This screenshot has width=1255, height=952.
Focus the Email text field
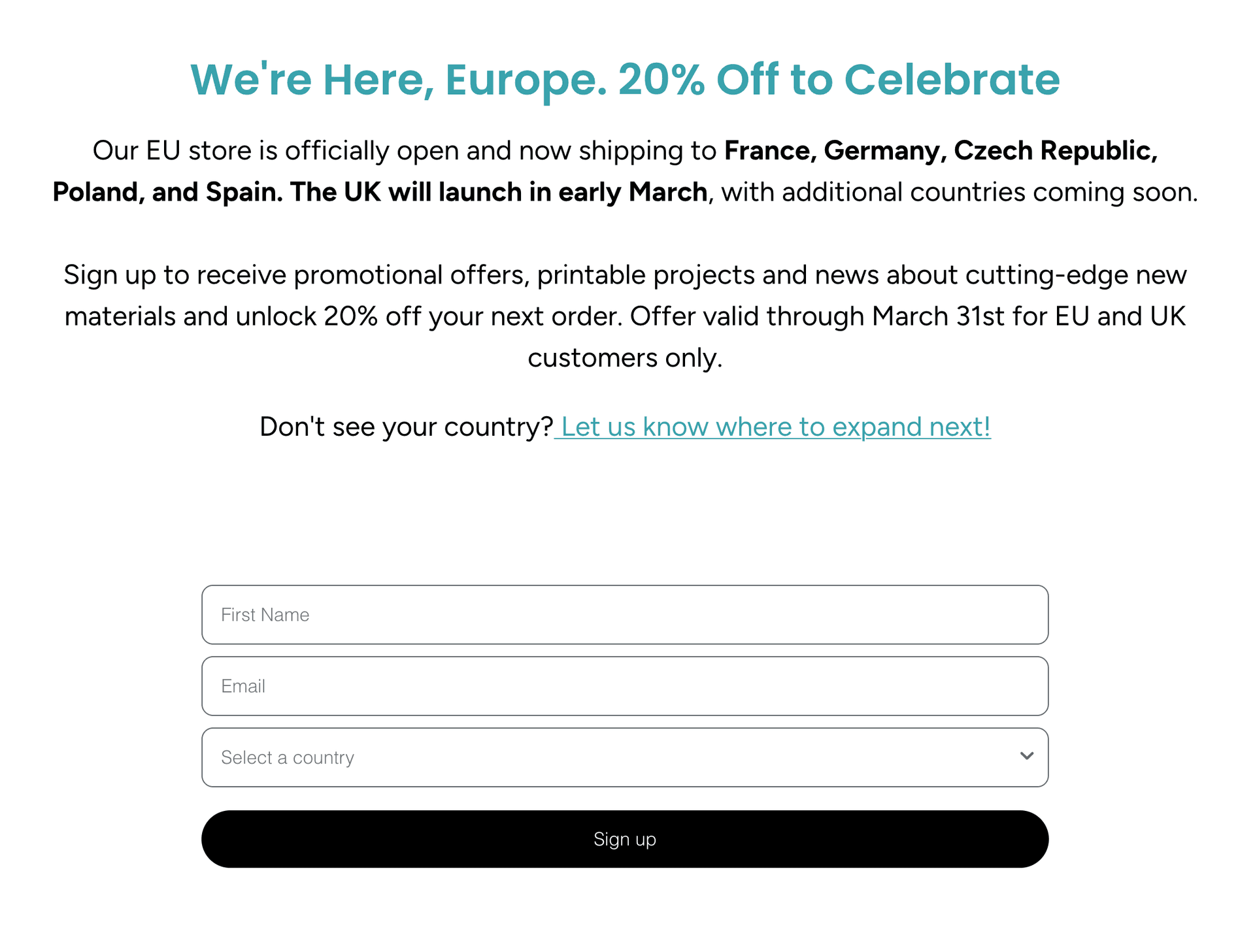click(x=624, y=685)
